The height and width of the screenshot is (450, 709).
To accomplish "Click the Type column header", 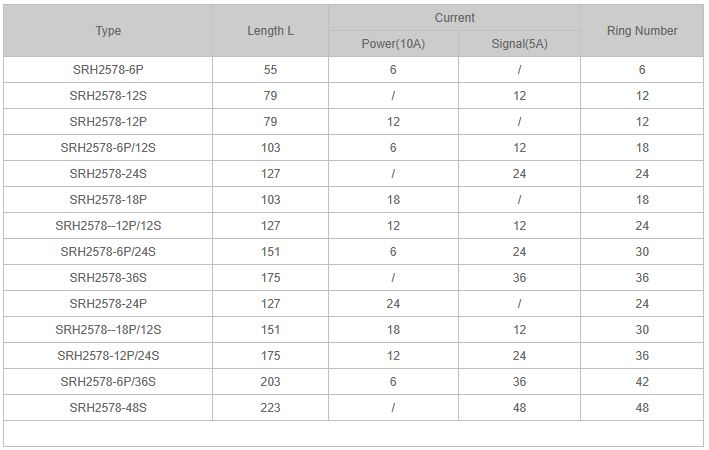I will click(x=108, y=31).
